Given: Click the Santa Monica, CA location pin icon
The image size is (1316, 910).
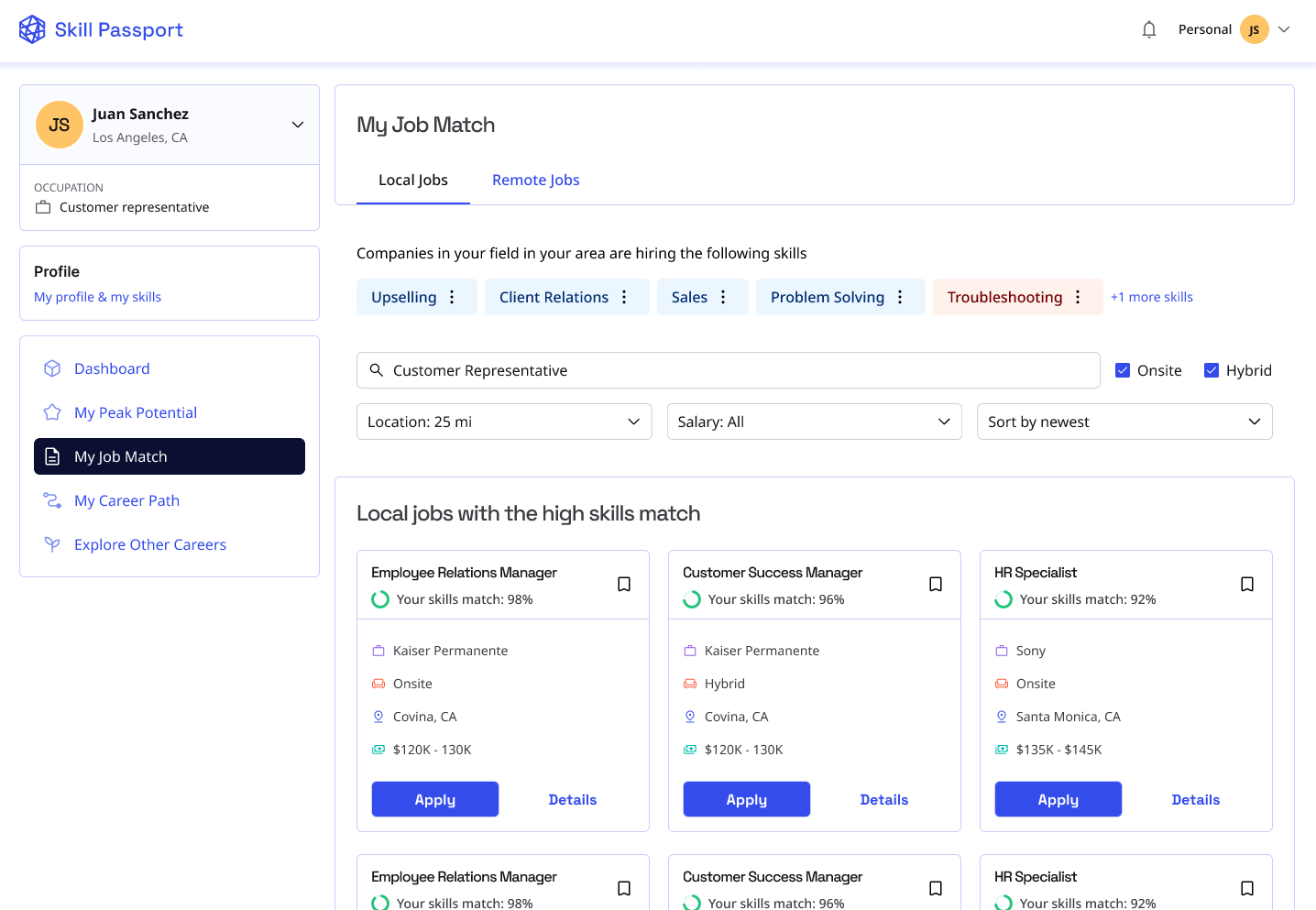Looking at the screenshot, I should (x=1002, y=717).
